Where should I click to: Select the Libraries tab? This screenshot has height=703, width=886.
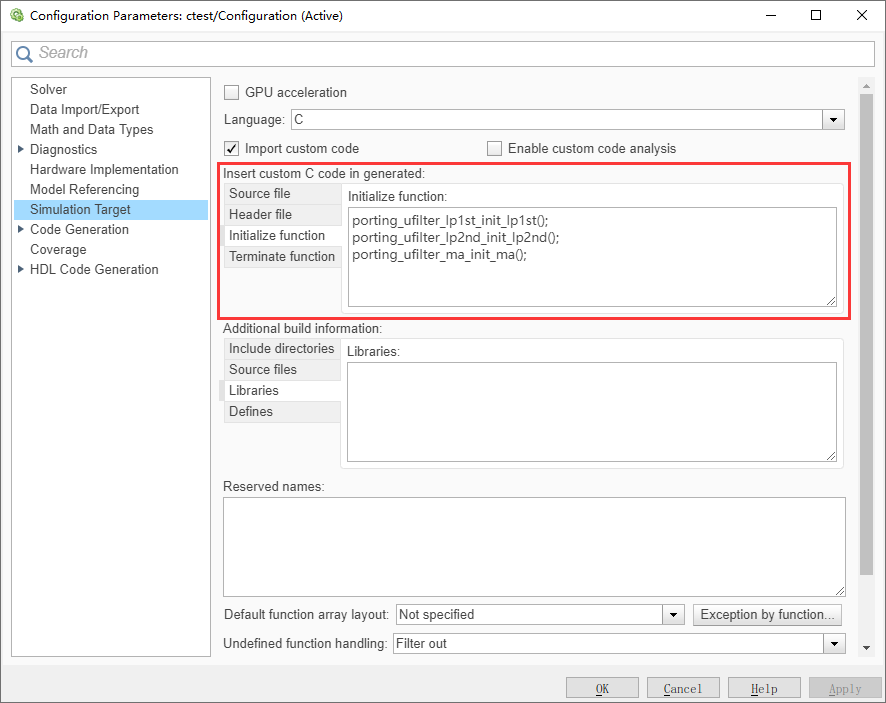coord(282,390)
